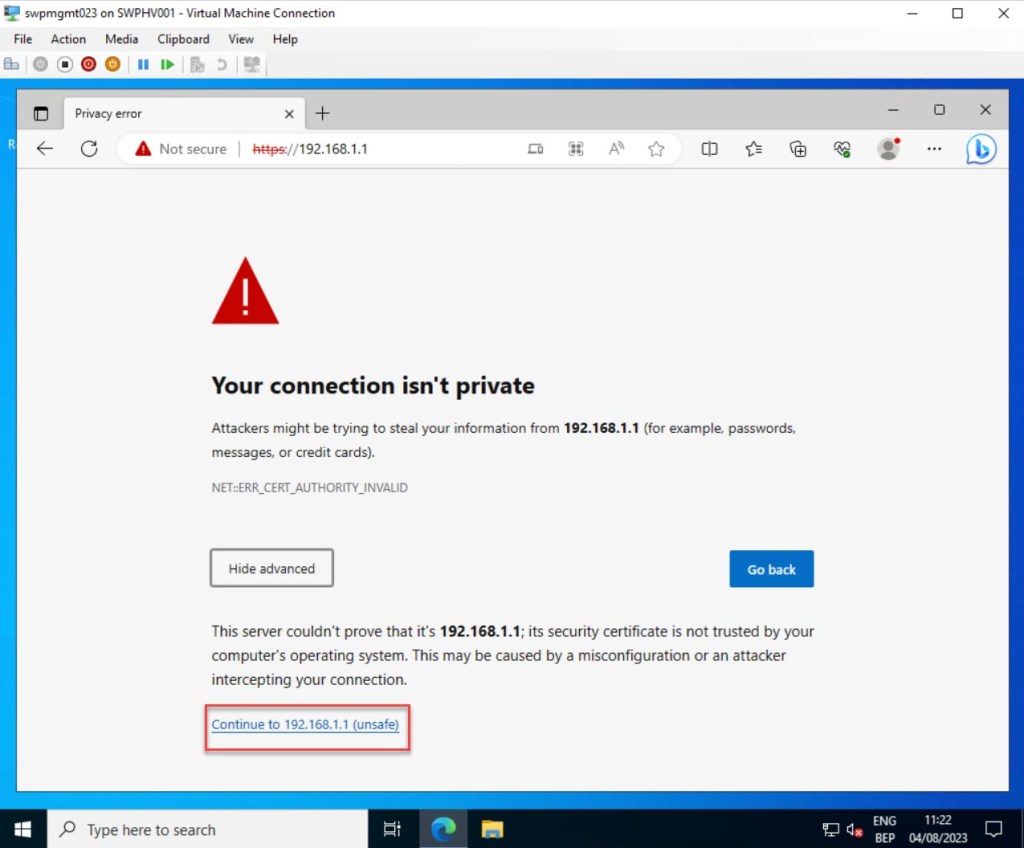The width and height of the screenshot is (1024, 848).
Task: Click the Hide advanced button
Action: (272, 568)
